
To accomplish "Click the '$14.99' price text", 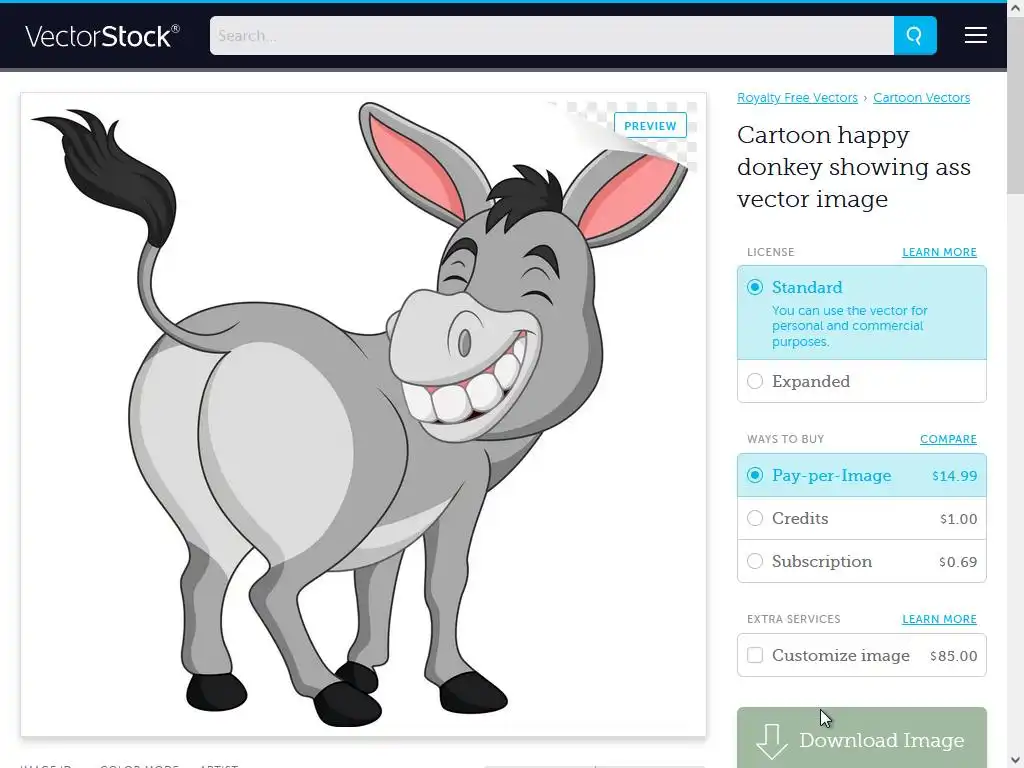I will pyautogui.click(x=954, y=476).
